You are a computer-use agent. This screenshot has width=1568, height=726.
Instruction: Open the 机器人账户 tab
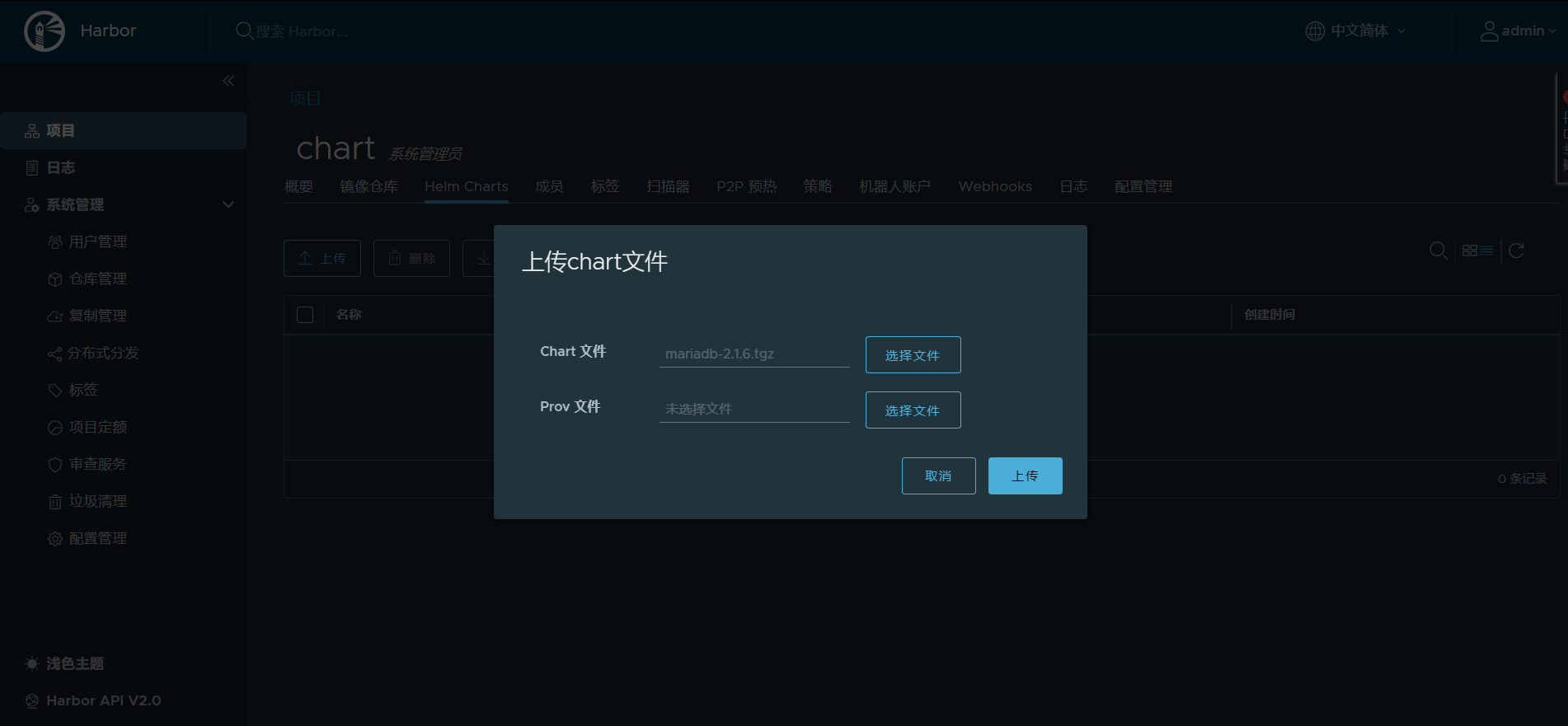[894, 186]
